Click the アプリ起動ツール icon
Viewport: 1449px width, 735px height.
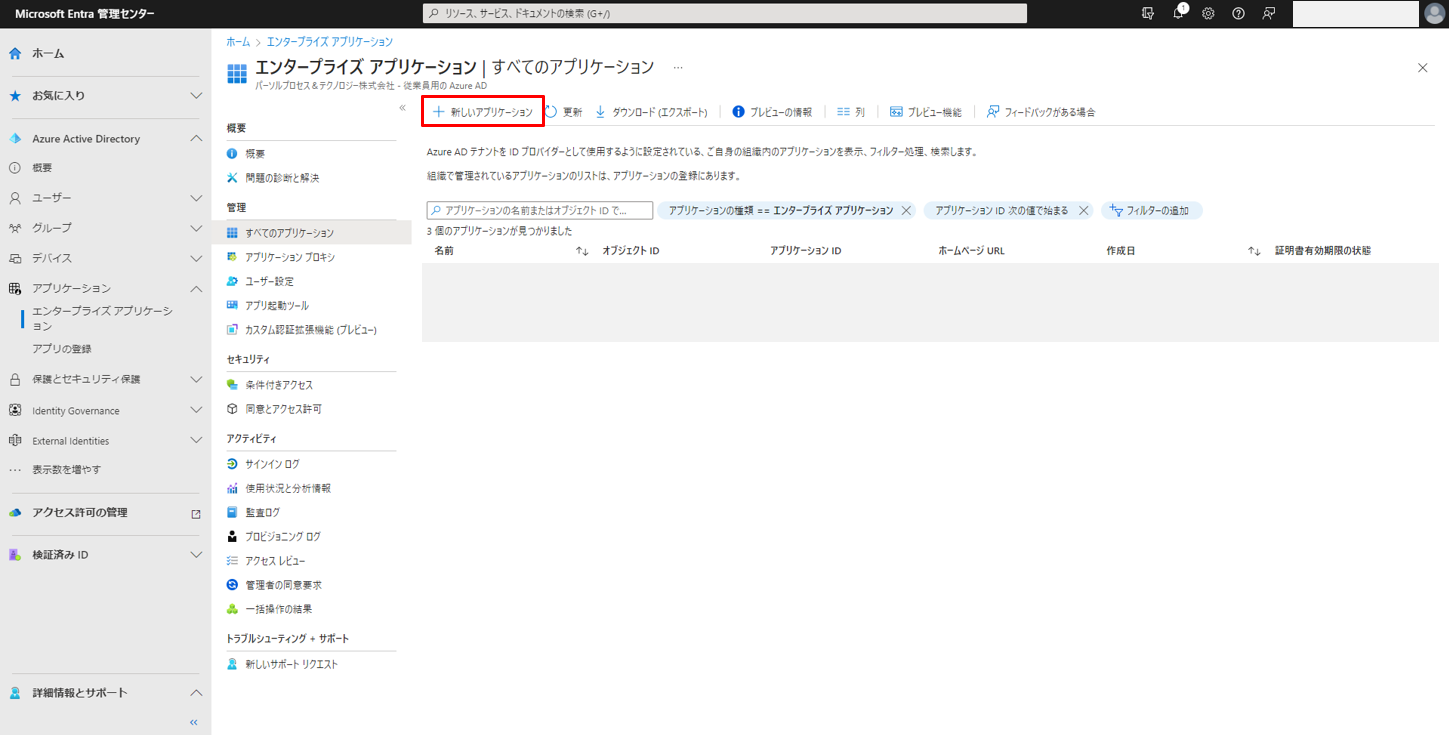[232, 305]
